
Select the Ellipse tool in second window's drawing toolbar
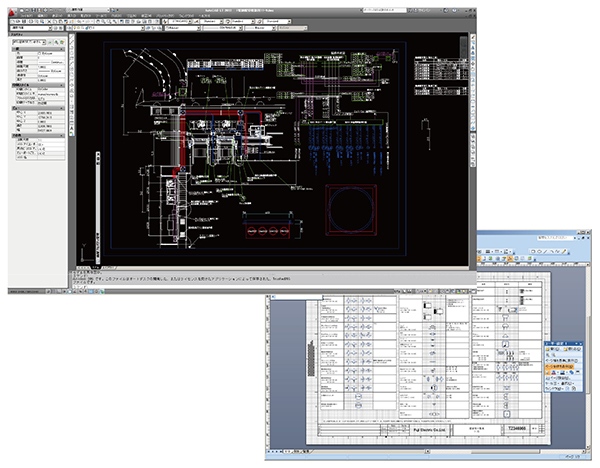(x=540, y=251)
